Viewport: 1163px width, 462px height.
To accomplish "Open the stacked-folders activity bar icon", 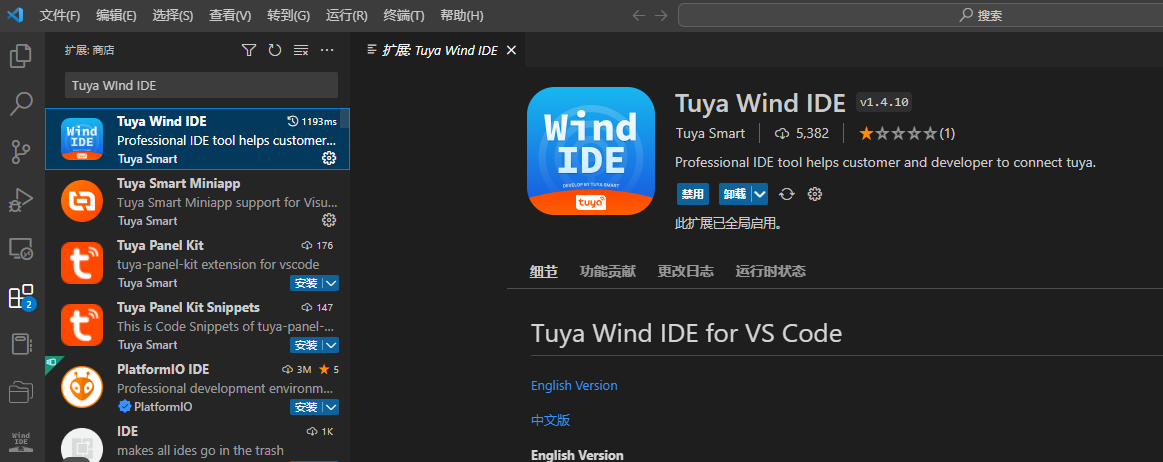I will 21,392.
